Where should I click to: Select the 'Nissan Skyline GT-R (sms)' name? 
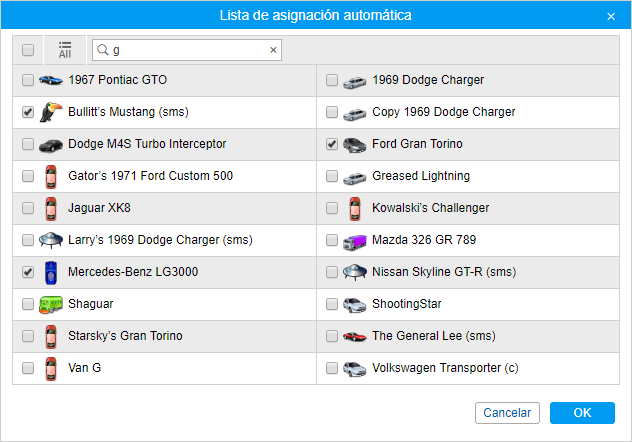click(444, 272)
